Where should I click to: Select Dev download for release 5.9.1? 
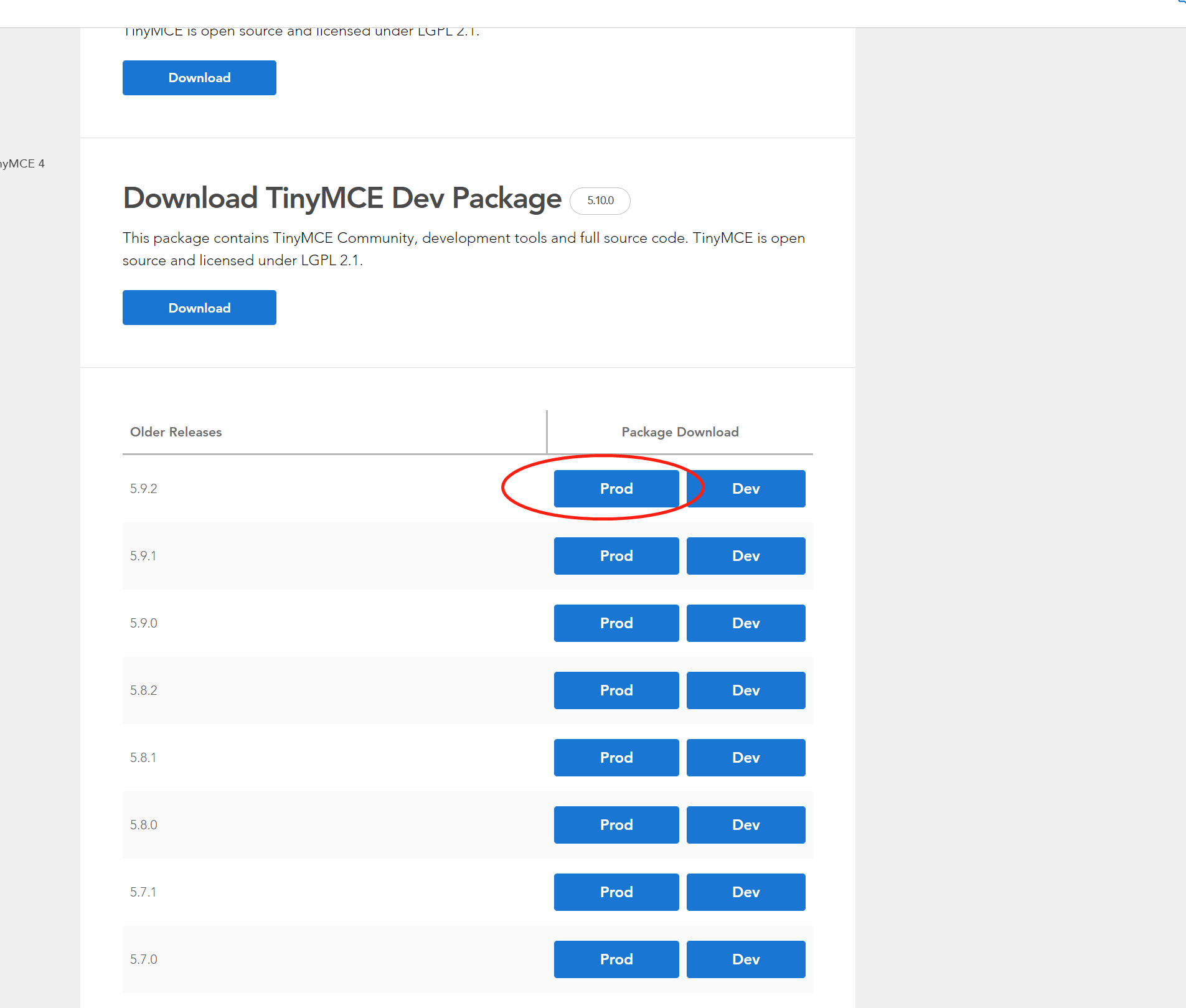(x=745, y=555)
